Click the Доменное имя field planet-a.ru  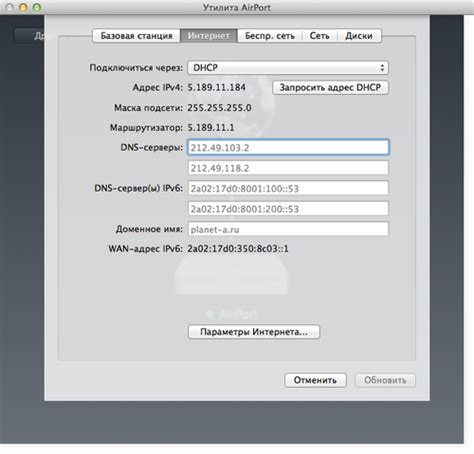tap(288, 229)
